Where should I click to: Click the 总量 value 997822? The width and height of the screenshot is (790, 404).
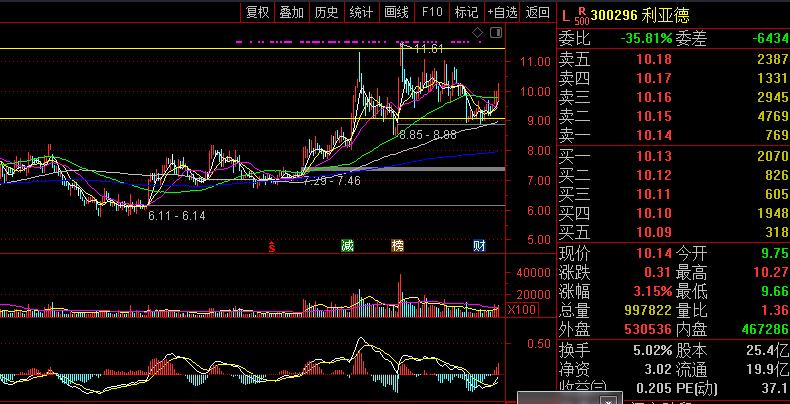point(648,310)
